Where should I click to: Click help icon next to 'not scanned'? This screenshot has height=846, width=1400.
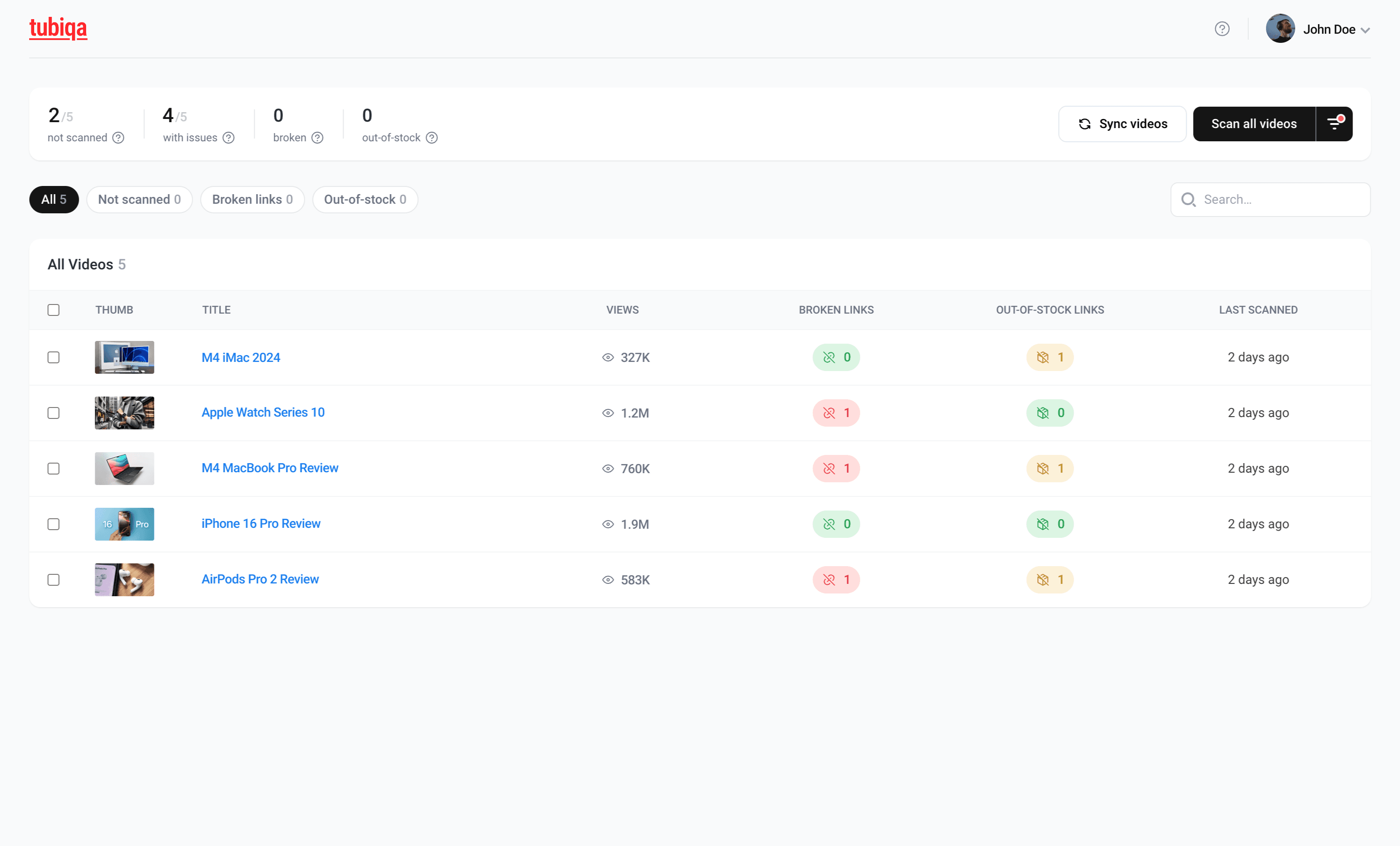118,138
